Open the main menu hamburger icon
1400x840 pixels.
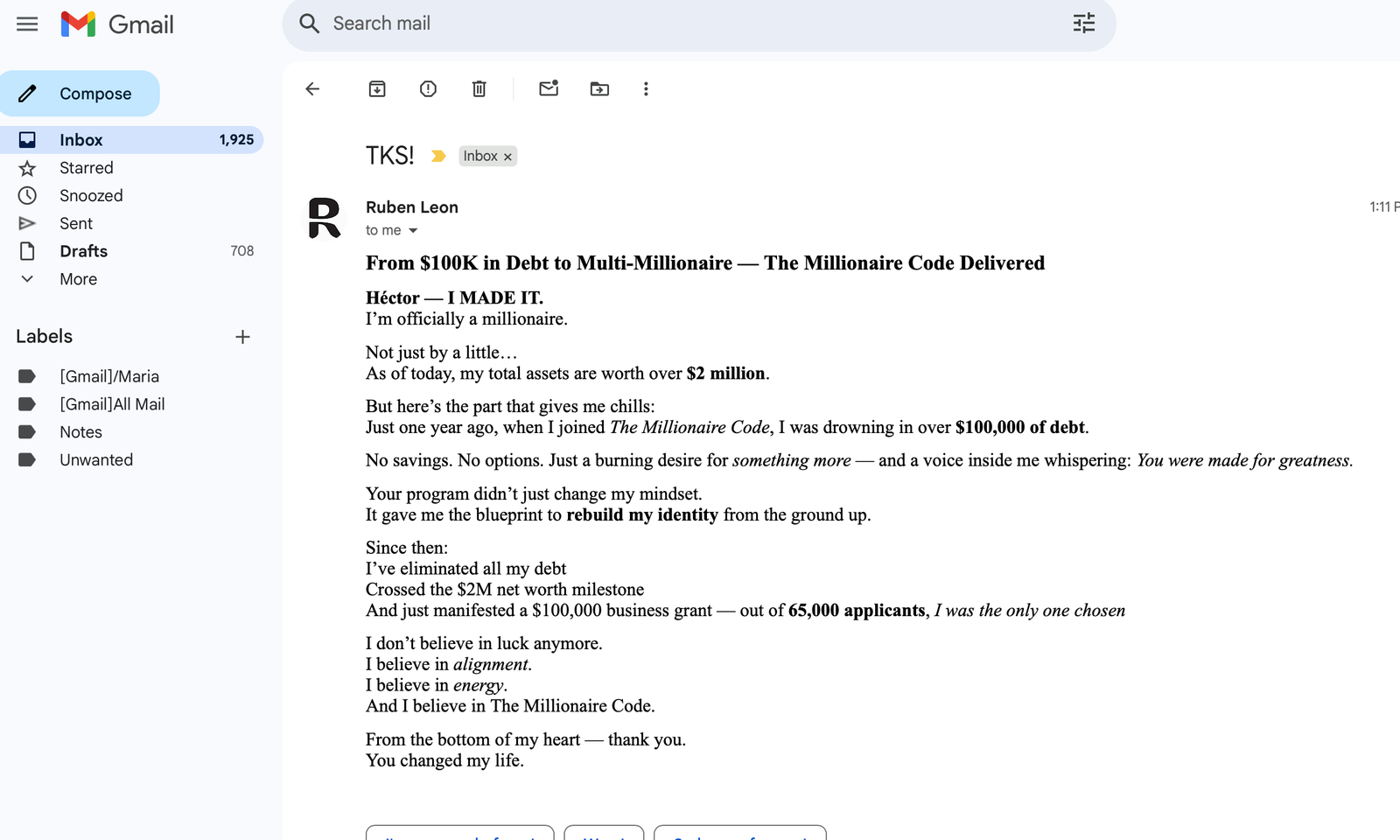click(x=27, y=24)
